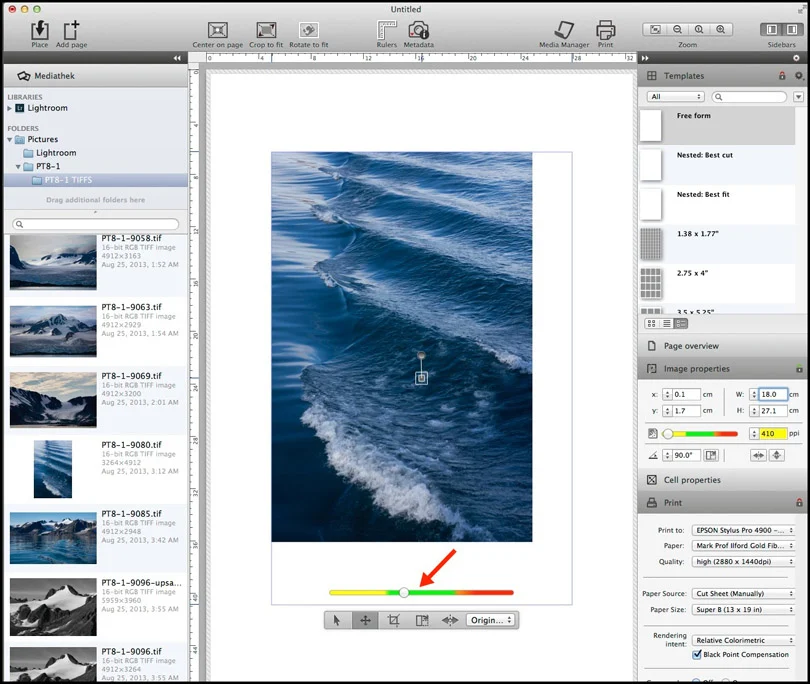Click the Print toolbar icon

(x=605, y=30)
